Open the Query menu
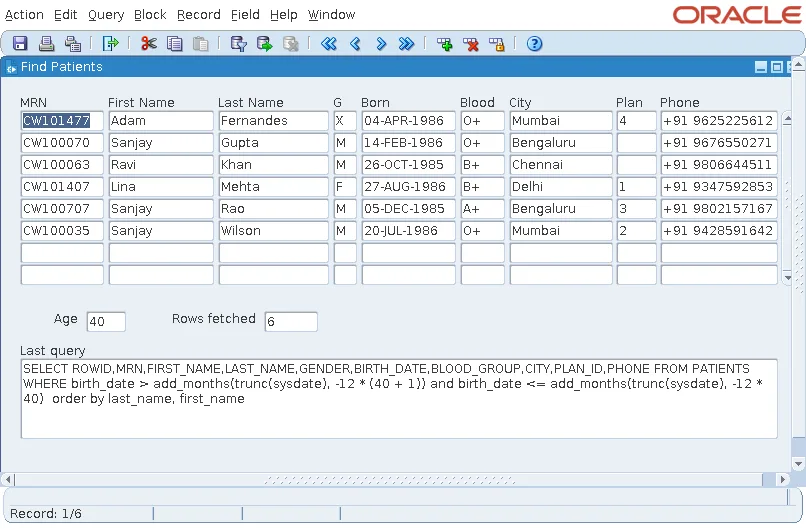Viewport: 806px width, 529px height. pyautogui.click(x=106, y=15)
